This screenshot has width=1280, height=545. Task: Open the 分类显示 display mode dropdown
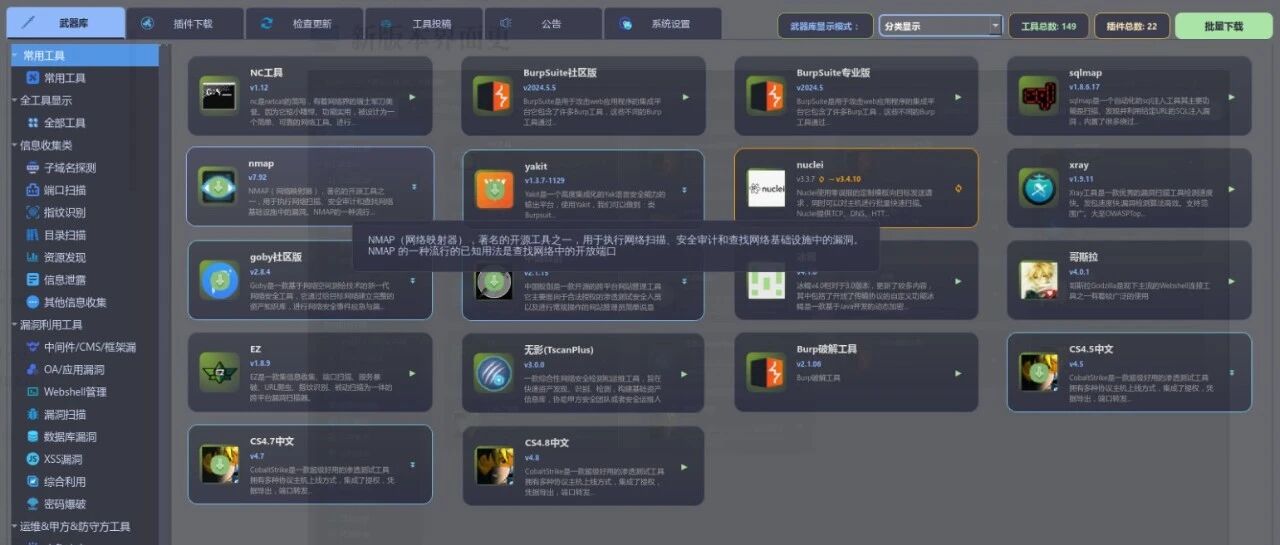click(941, 26)
